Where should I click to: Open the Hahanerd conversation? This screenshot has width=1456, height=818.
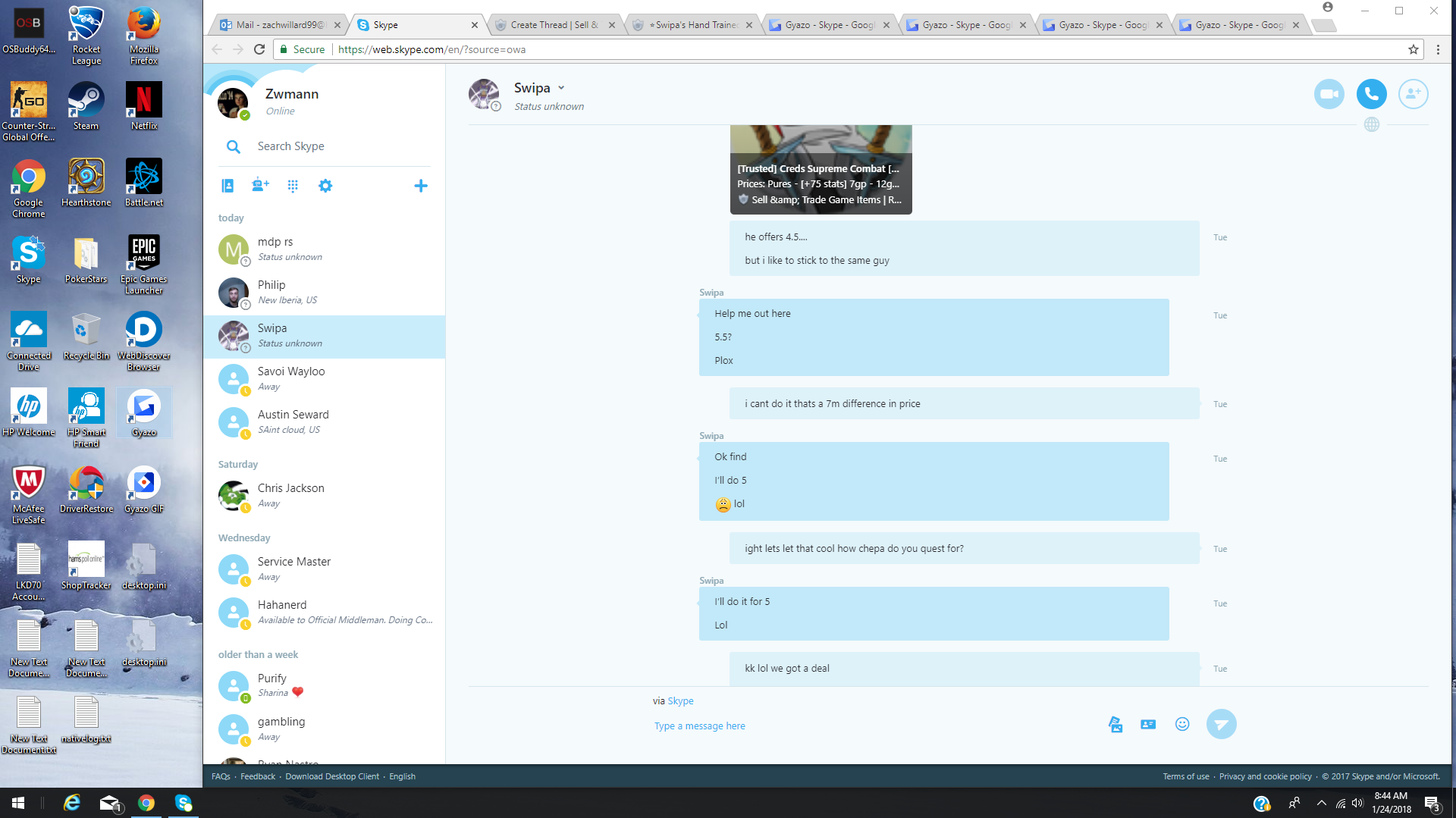325,613
